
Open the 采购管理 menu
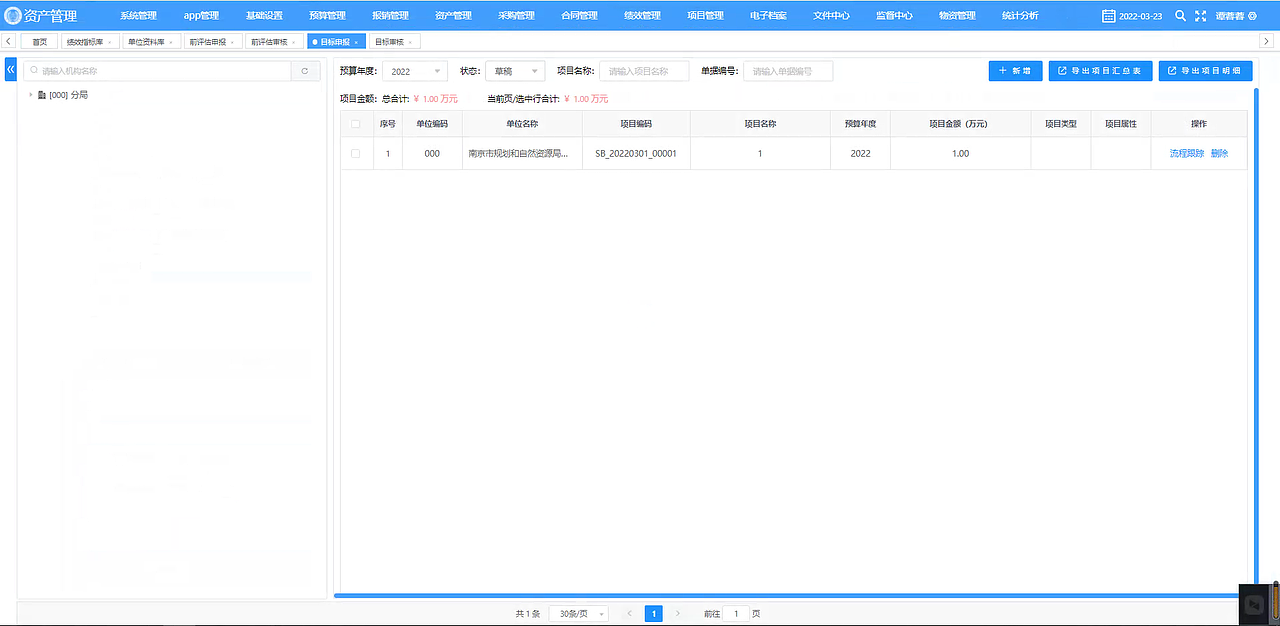tap(516, 16)
